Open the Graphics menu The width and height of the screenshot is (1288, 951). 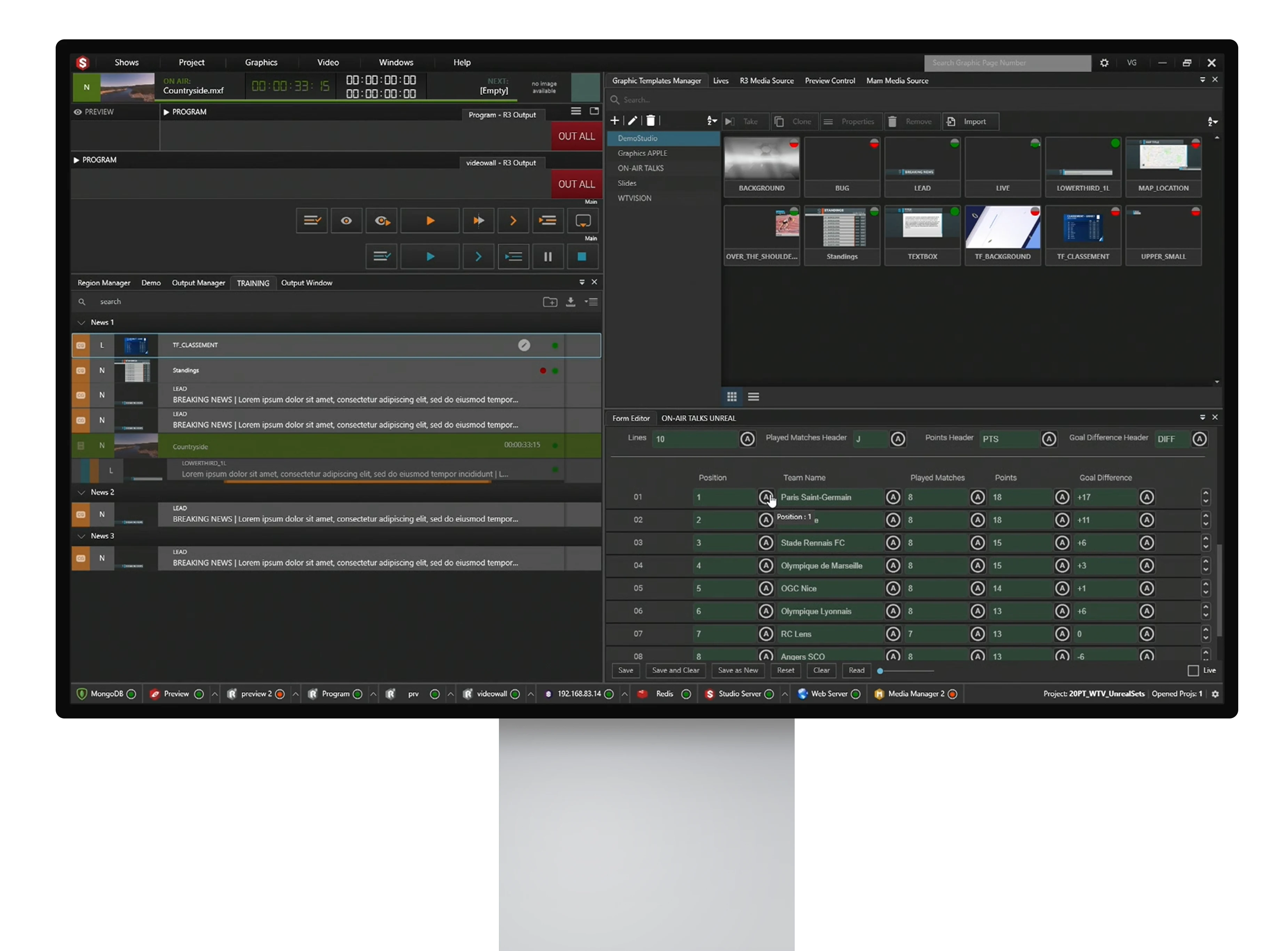[261, 62]
